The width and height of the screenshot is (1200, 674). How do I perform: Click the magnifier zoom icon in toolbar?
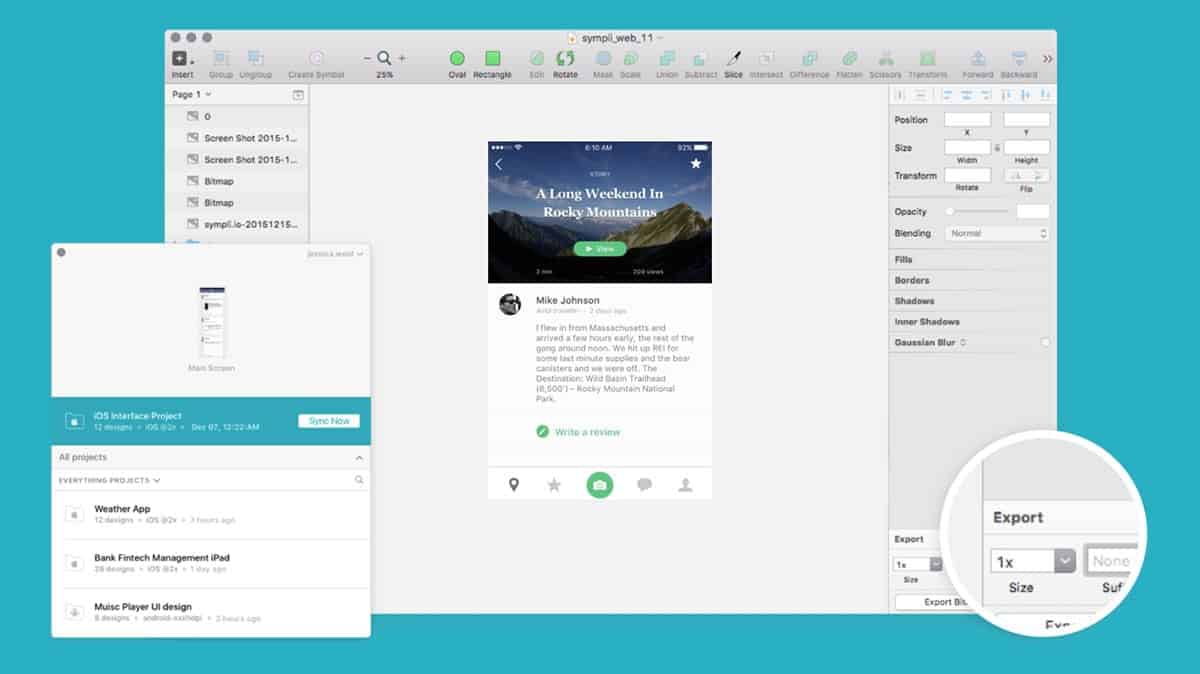click(x=385, y=59)
